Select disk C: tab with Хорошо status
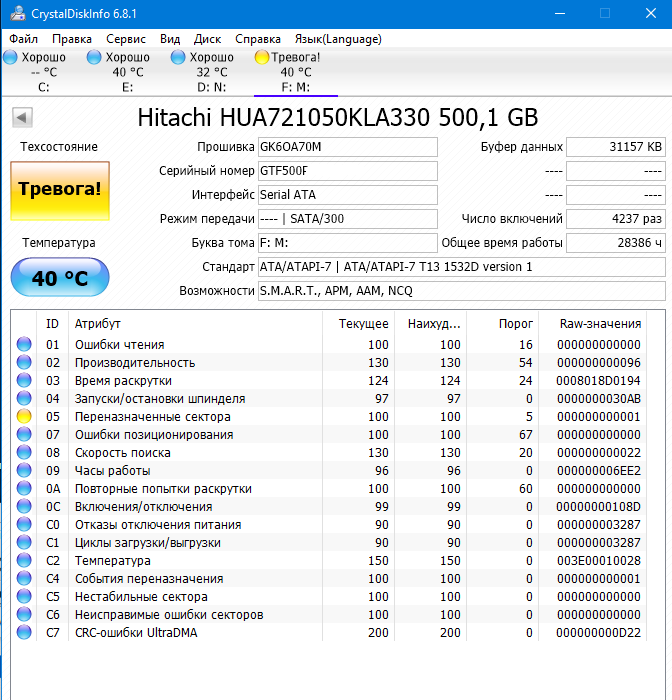Viewport: 672px width, 700px height. [x=43, y=72]
